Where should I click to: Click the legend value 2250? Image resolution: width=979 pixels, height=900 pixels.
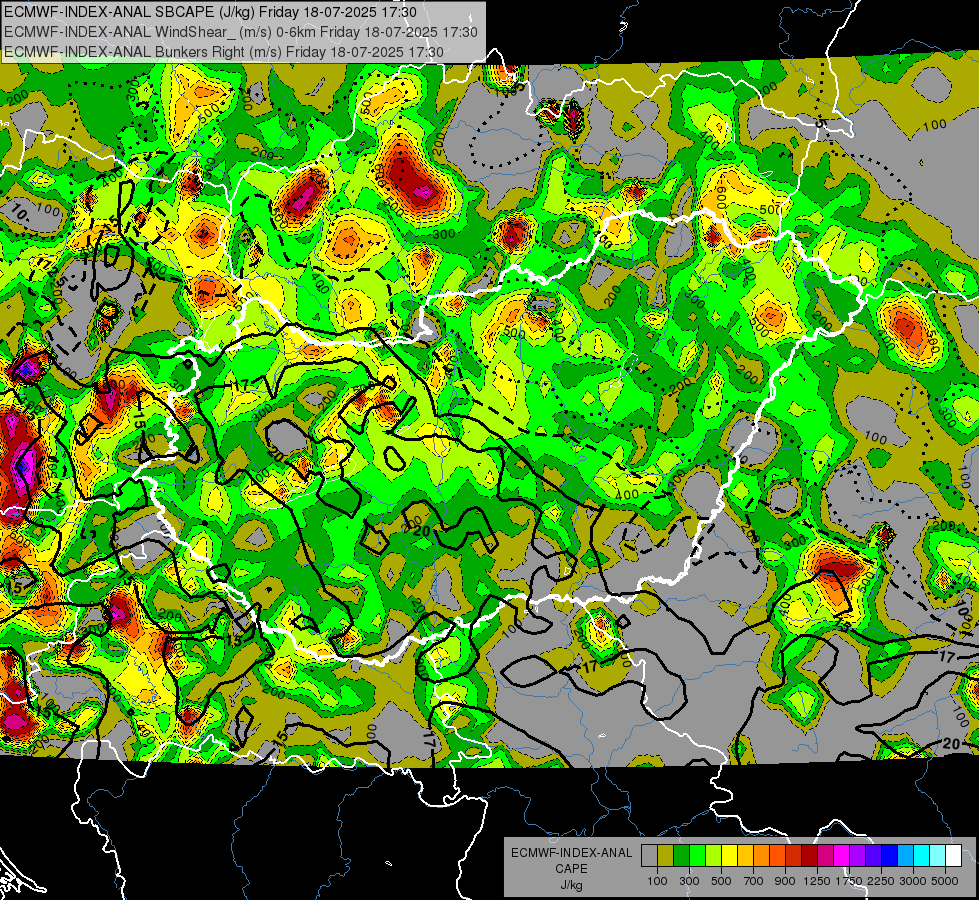pyautogui.click(x=880, y=881)
